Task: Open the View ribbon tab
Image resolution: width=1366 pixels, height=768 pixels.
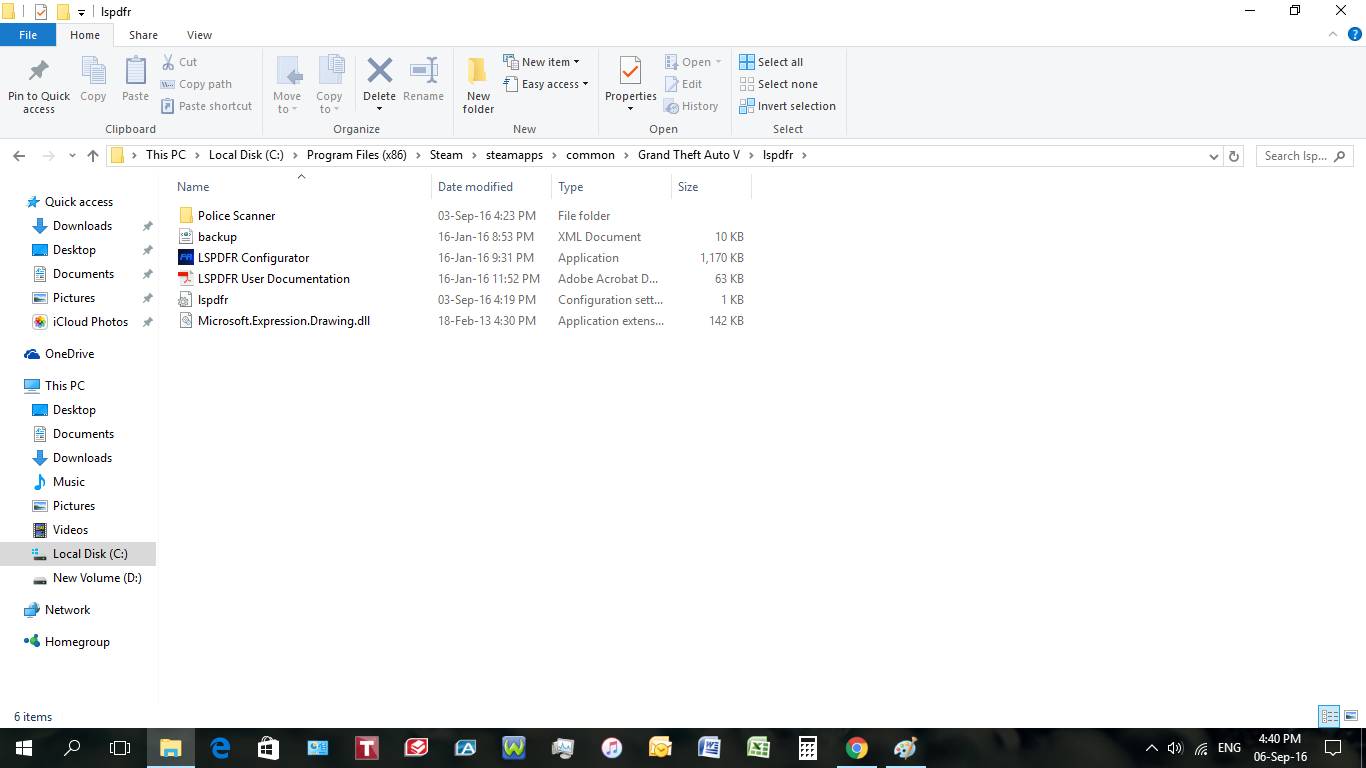Action: tap(199, 35)
